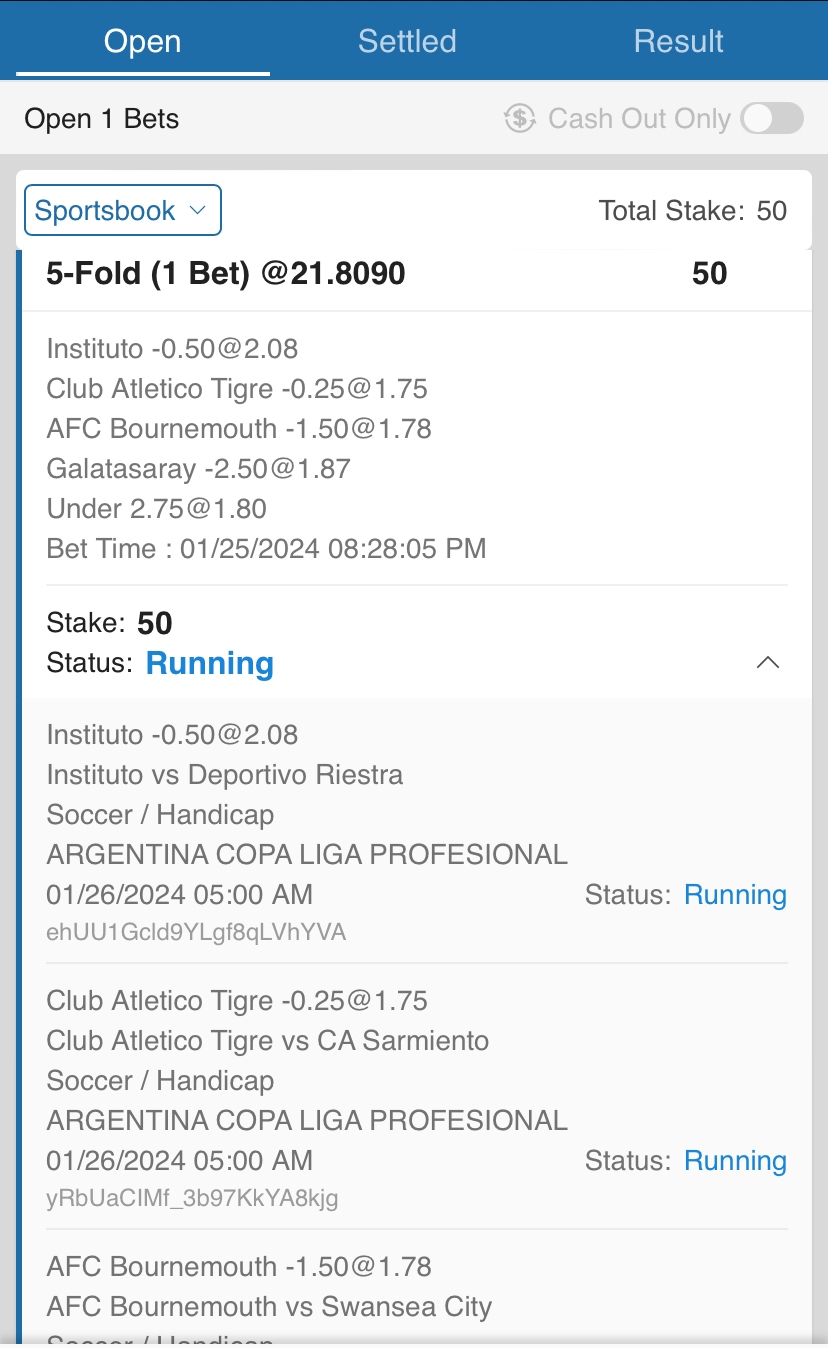Select the Open bets tab
The height and width of the screenshot is (1348, 828).
click(x=143, y=41)
